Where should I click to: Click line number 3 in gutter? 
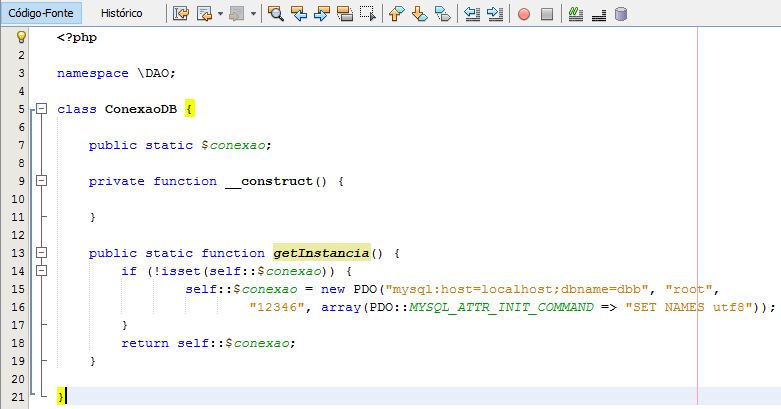click(21, 73)
